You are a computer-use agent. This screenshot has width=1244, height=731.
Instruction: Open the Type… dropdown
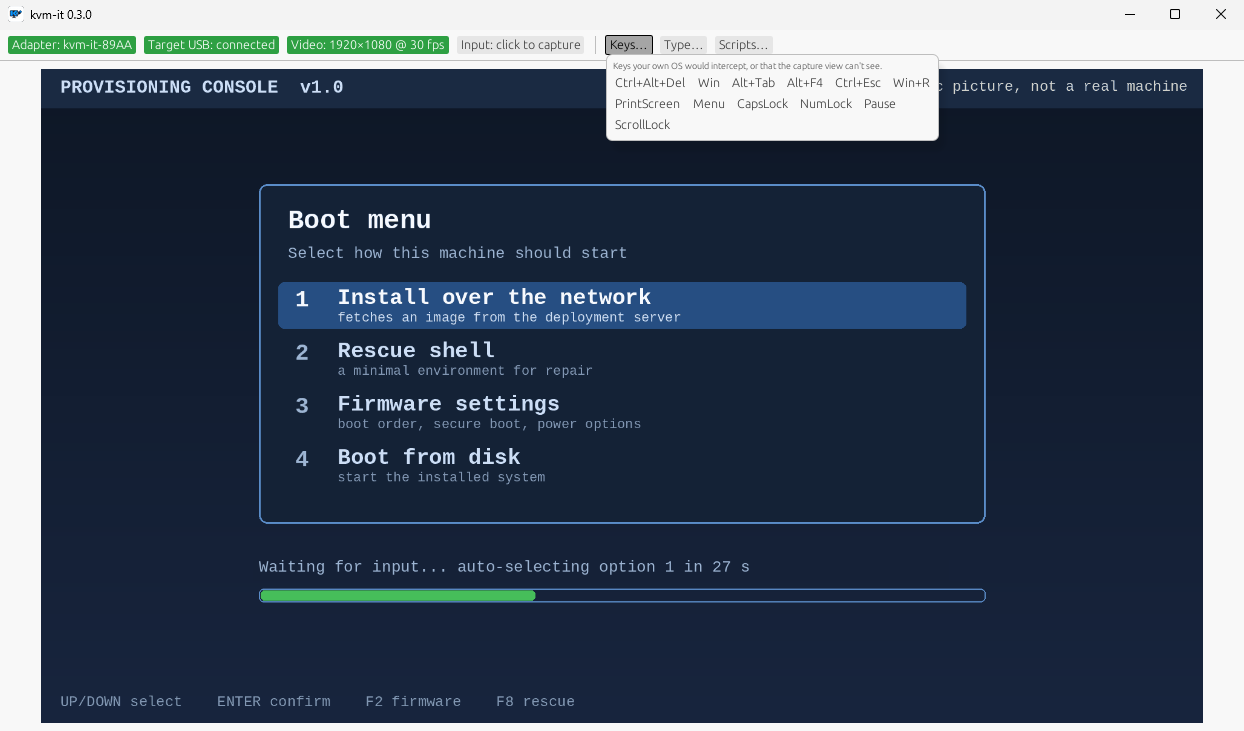coord(684,45)
